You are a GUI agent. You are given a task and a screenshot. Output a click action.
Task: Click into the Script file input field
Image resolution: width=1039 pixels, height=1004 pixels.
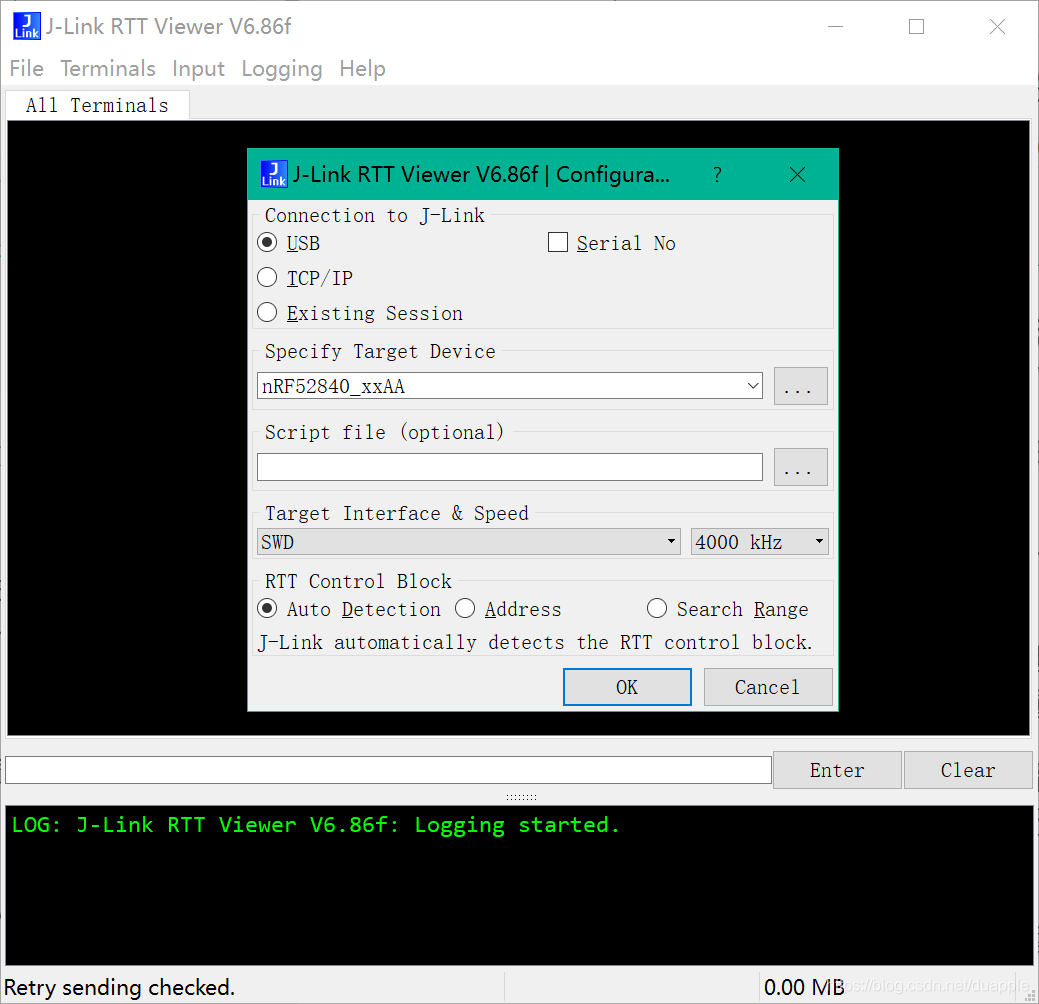click(510, 467)
